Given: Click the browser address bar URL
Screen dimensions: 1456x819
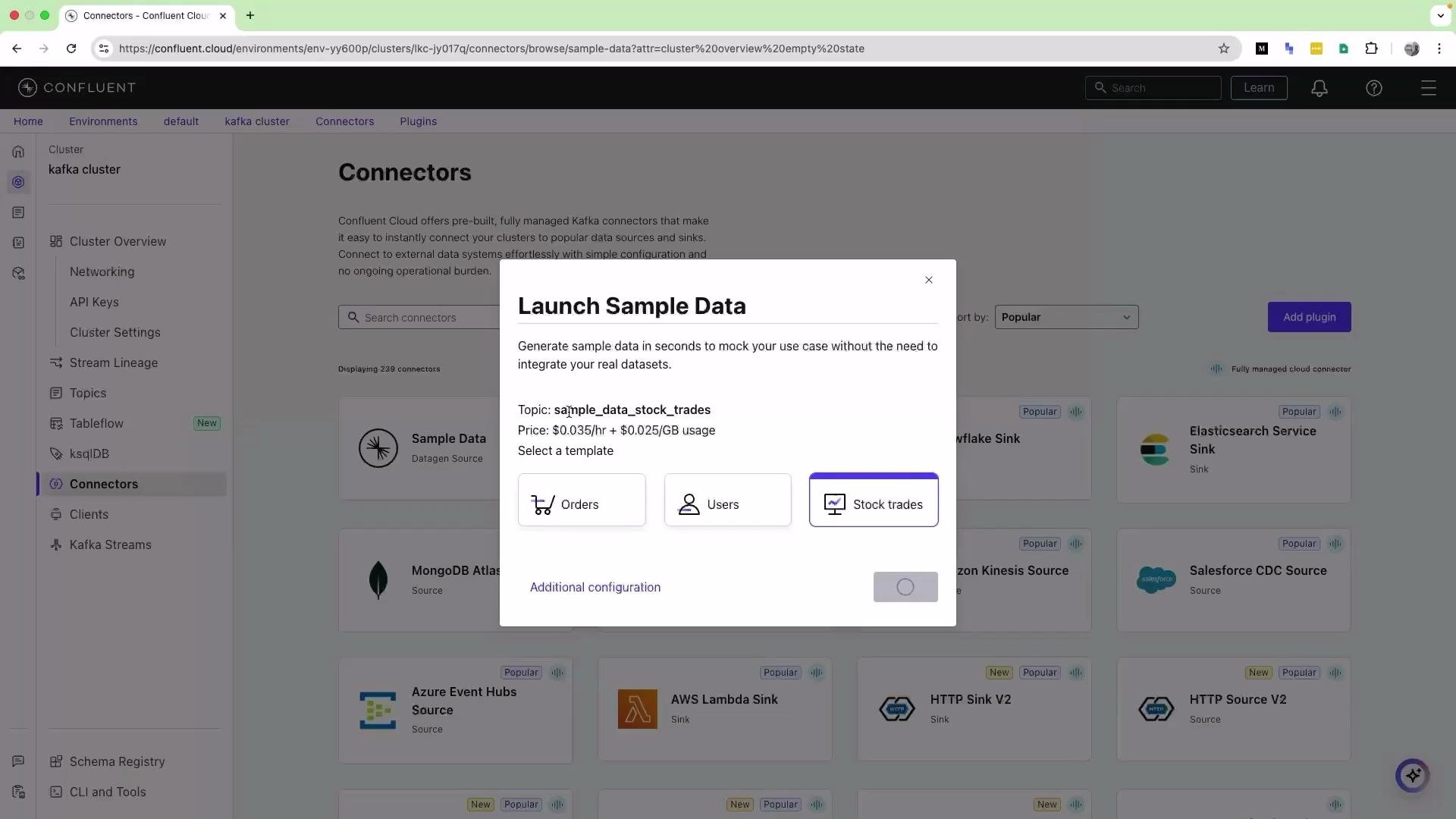Looking at the screenshot, I should (491, 49).
